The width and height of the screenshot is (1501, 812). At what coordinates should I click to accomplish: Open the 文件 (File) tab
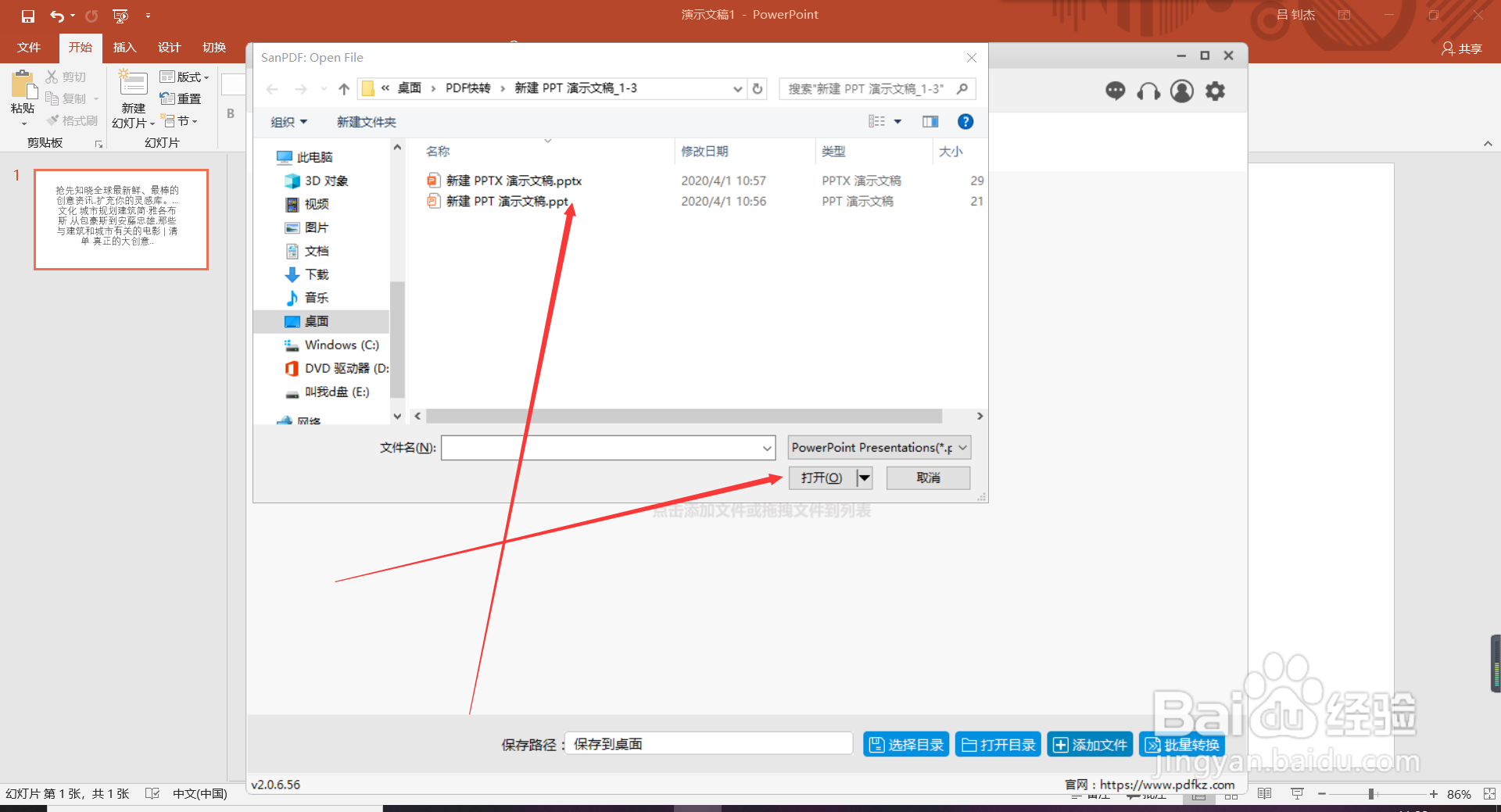click(x=29, y=48)
